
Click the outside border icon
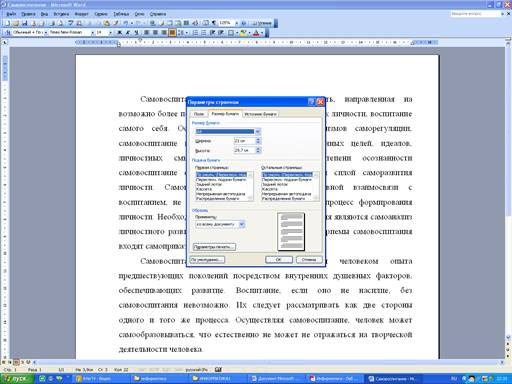tap(231, 32)
